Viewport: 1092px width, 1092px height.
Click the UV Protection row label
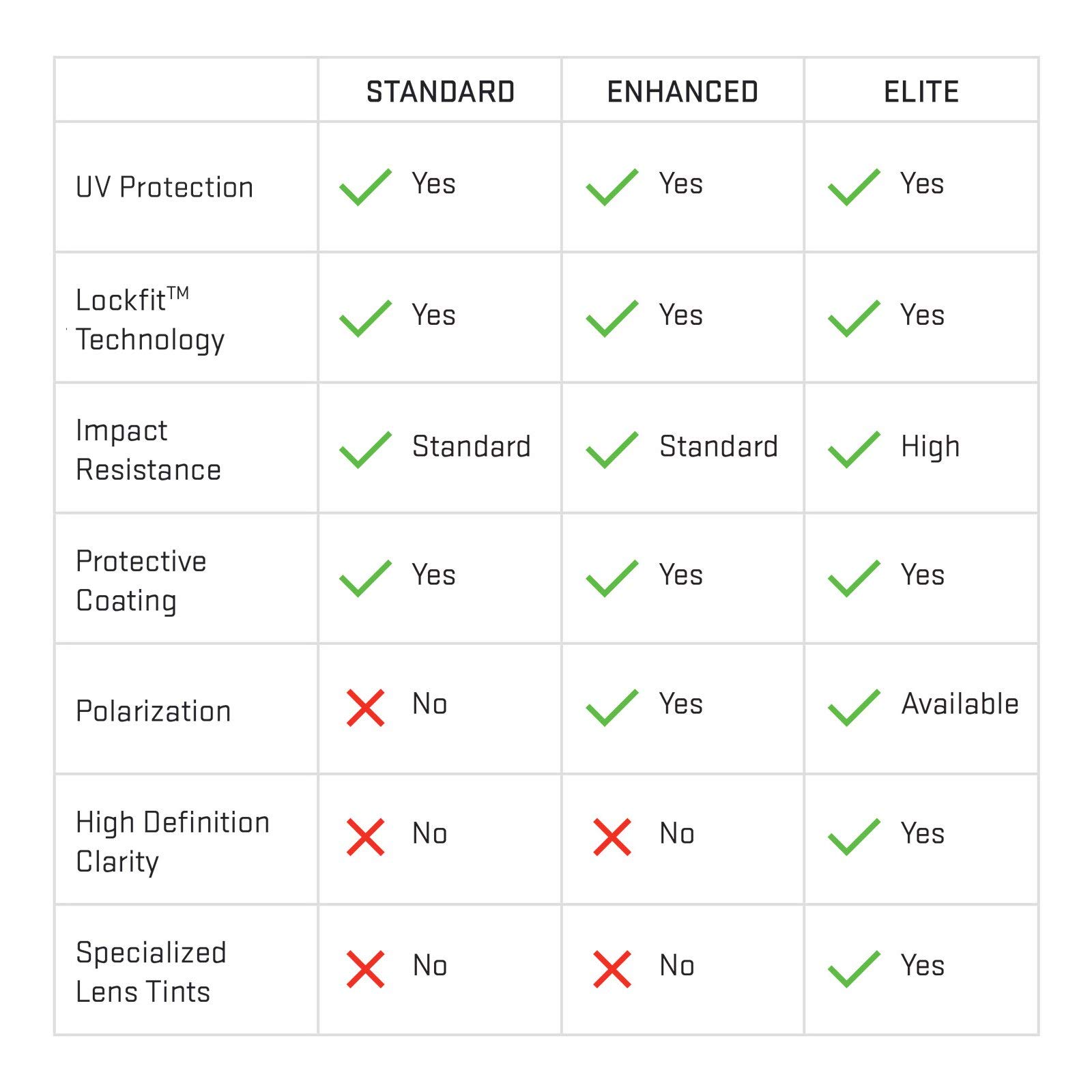[164, 187]
